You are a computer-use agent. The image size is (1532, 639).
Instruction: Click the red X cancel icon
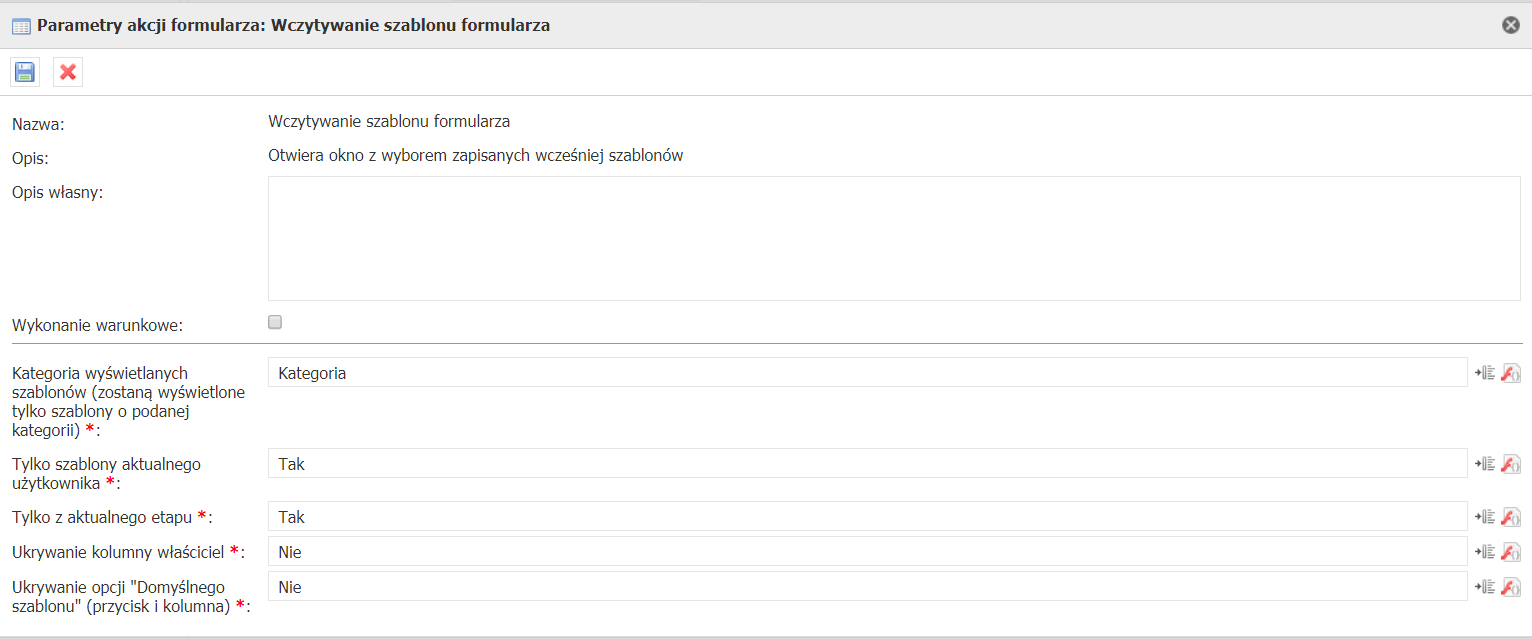[68, 72]
